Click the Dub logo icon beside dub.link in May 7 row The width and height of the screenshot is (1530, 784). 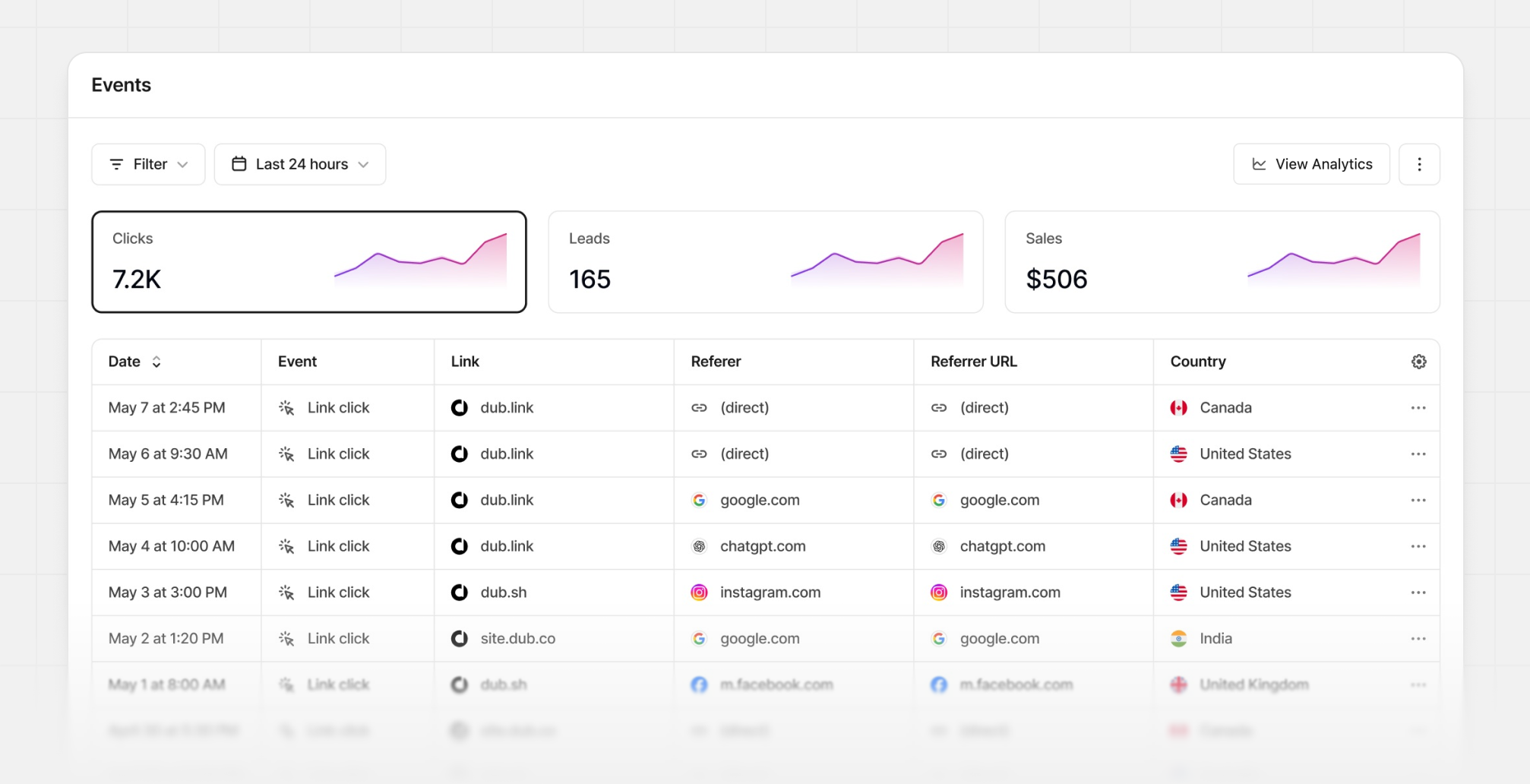459,407
